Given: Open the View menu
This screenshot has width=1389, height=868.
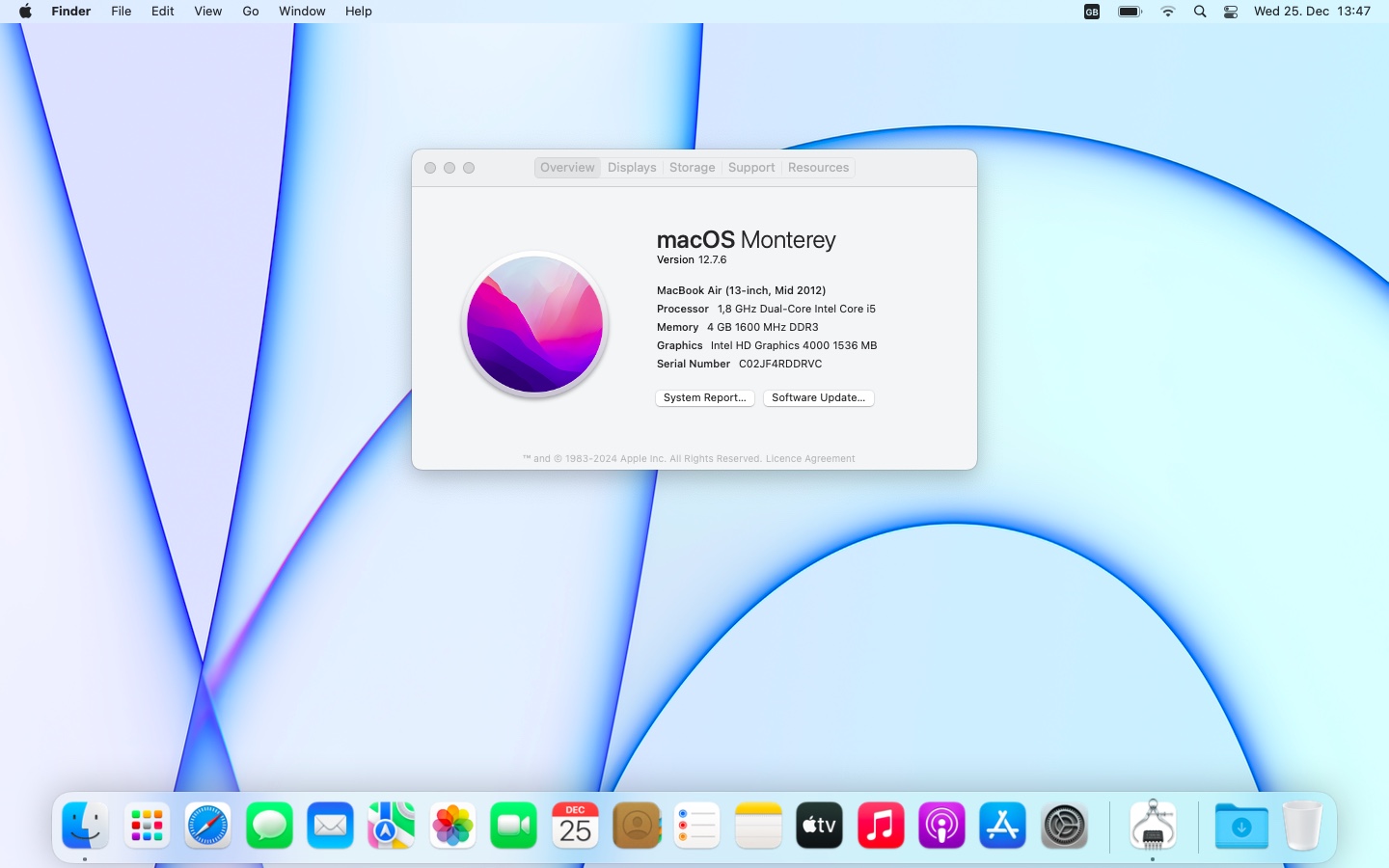Looking at the screenshot, I should tap(208, 12).
